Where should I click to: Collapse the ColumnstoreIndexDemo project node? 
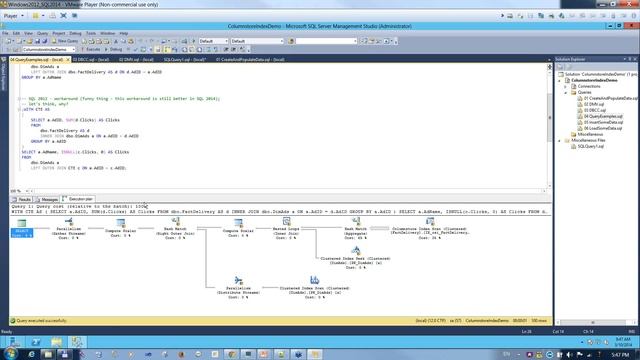tap(560, 80)
